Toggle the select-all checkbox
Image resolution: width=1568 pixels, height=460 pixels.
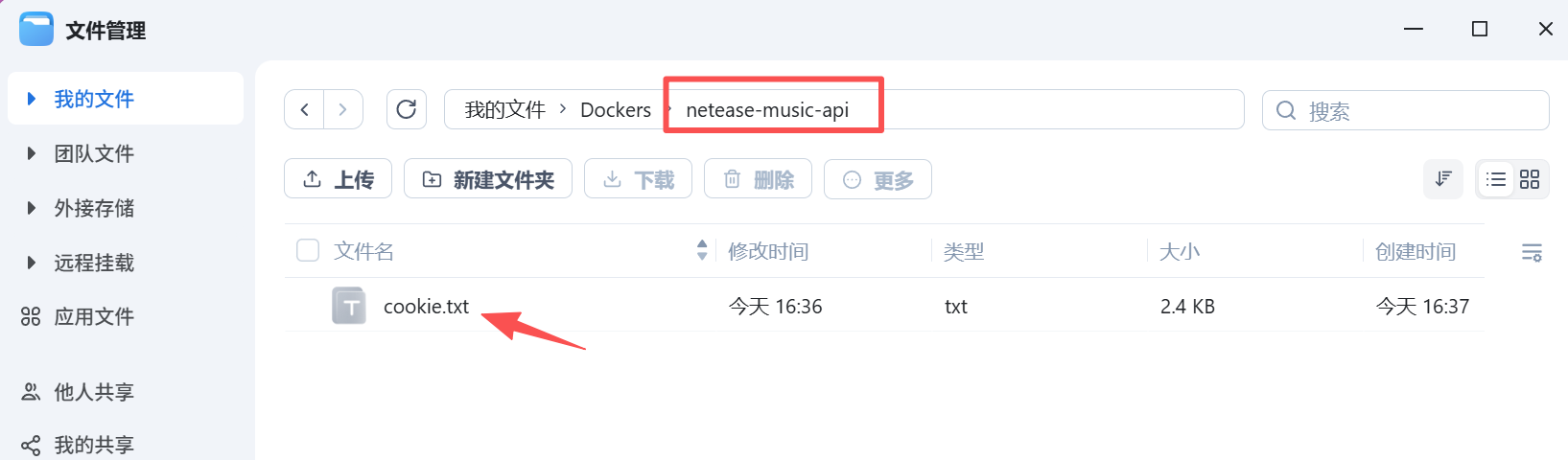pos(308,251)
